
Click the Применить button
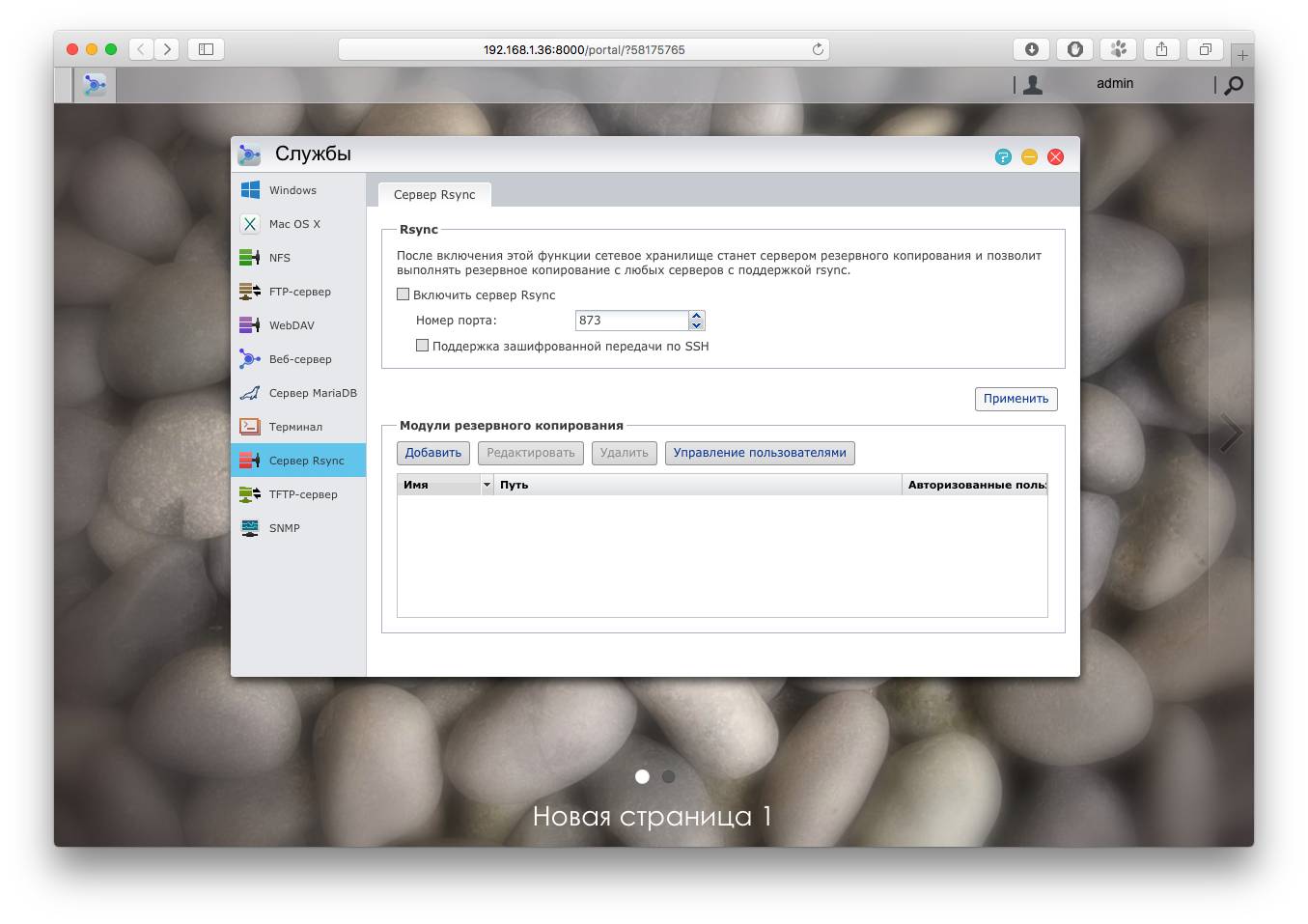pos(1016,399)
